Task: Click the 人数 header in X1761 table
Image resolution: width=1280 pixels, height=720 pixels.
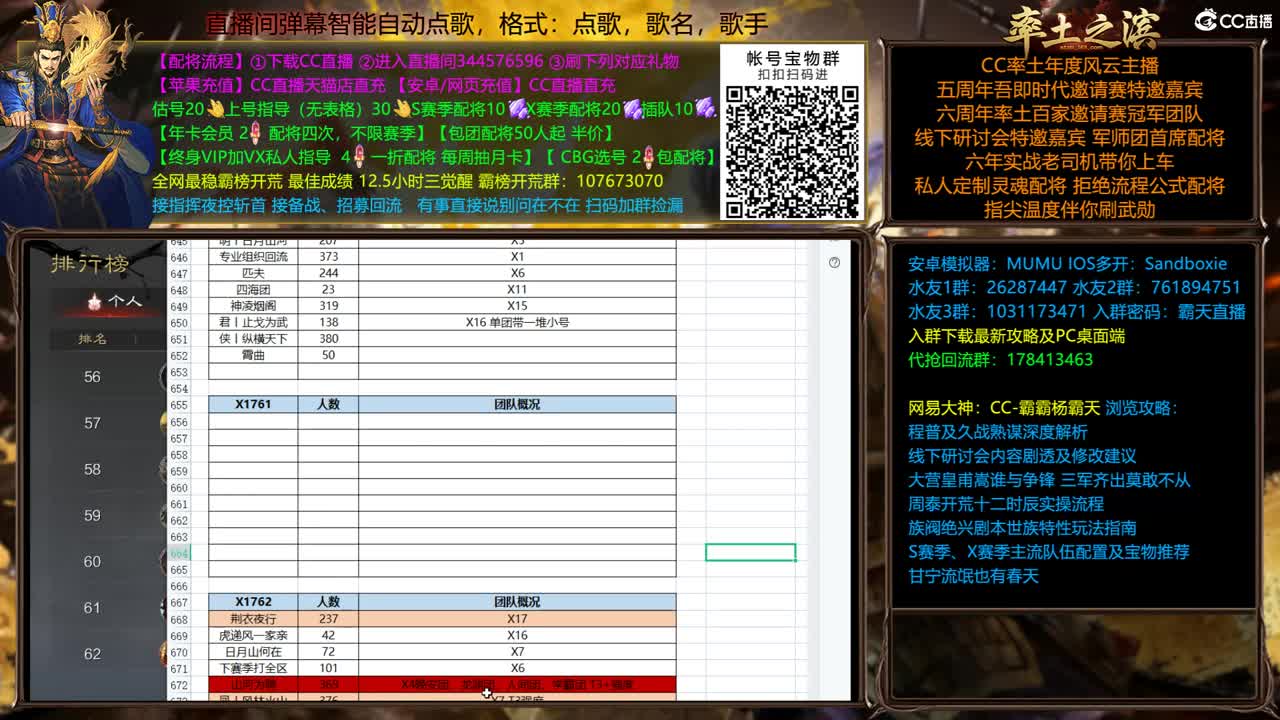Action: tap(328, 405)
